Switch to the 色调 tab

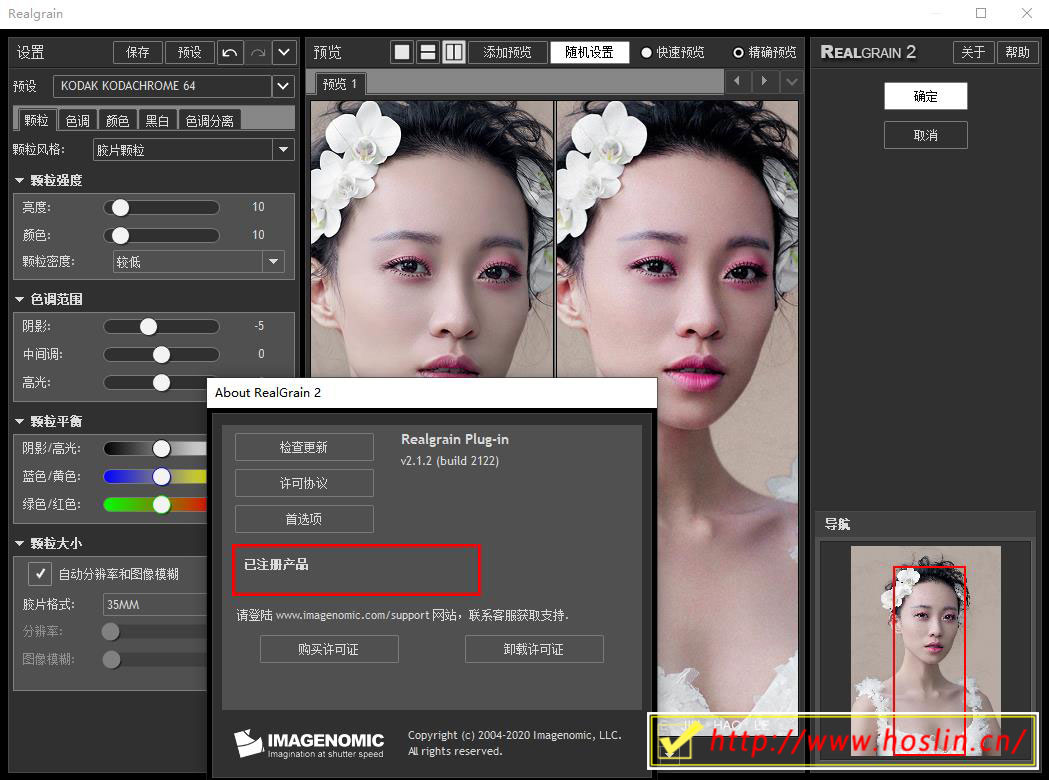click(x=78, y=120)
